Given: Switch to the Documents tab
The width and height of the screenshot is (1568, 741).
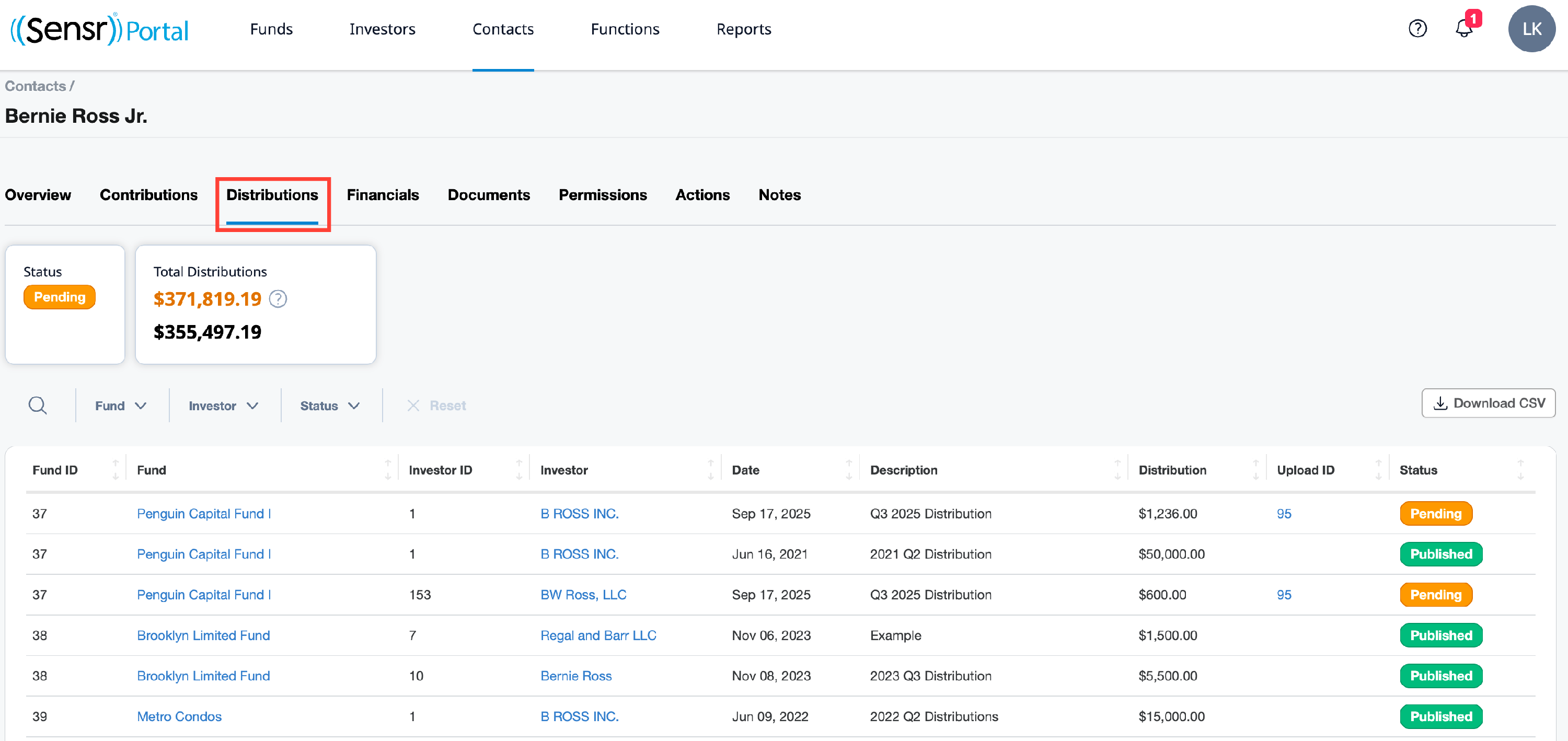Looking at the screenshot, I should [x=489, y=195].
